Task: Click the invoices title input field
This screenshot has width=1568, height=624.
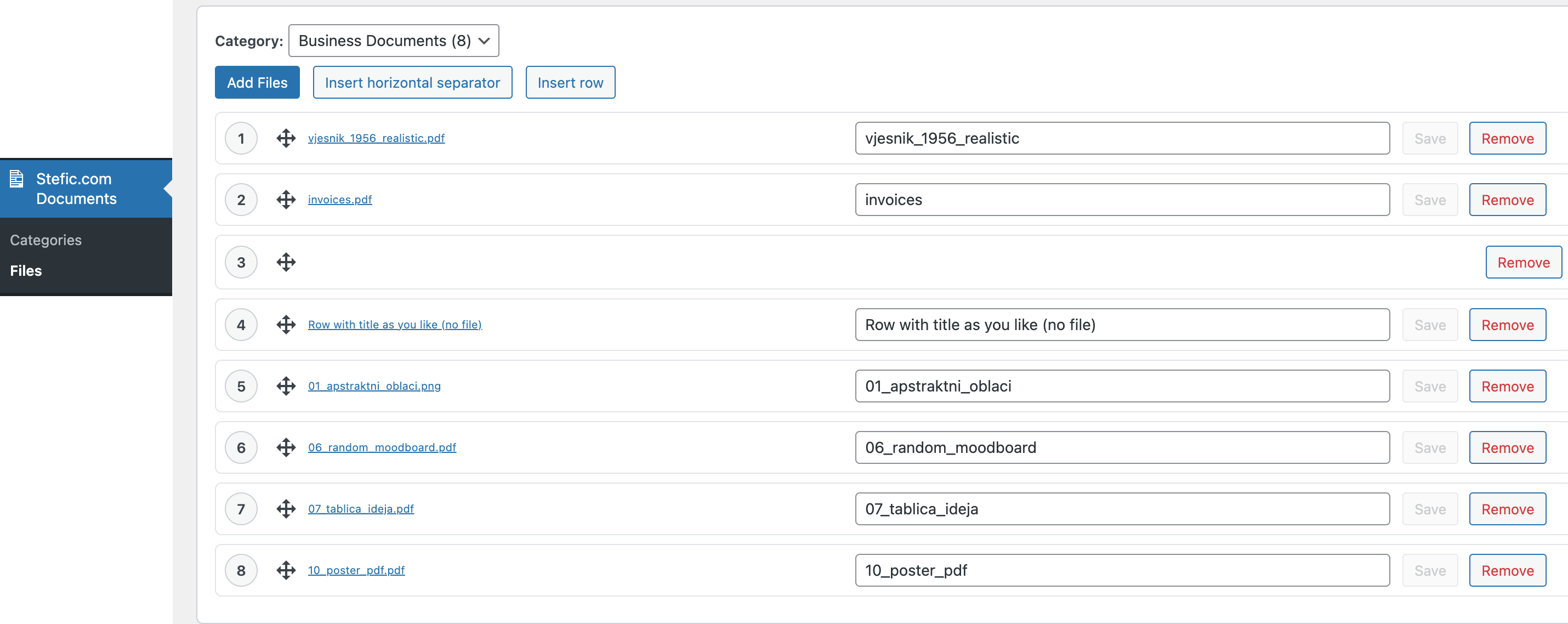Action: 1121,200
